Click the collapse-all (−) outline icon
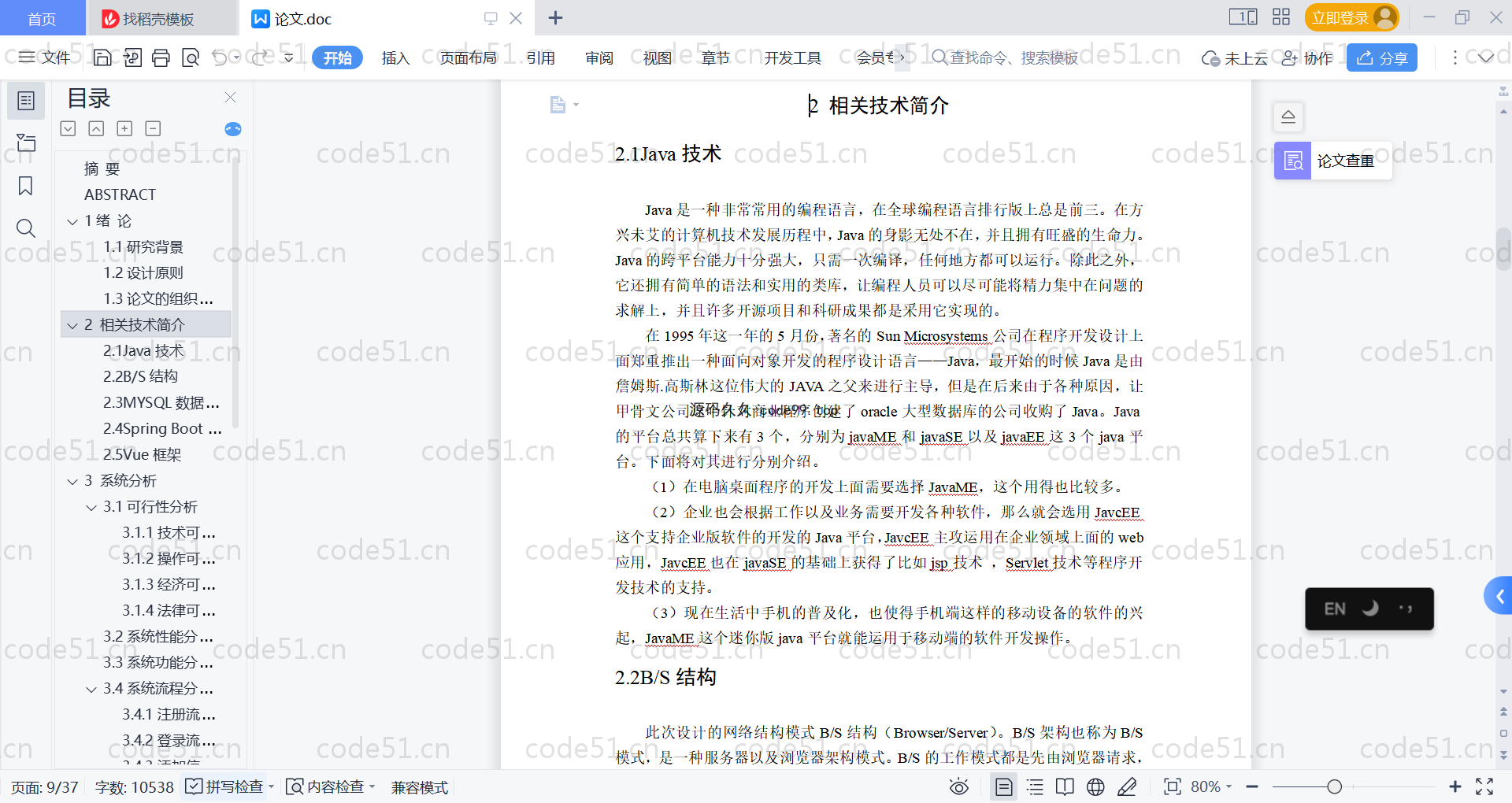Image resolution: width=1512 pixels, height=803 pixels. click(x=153, y=128)
